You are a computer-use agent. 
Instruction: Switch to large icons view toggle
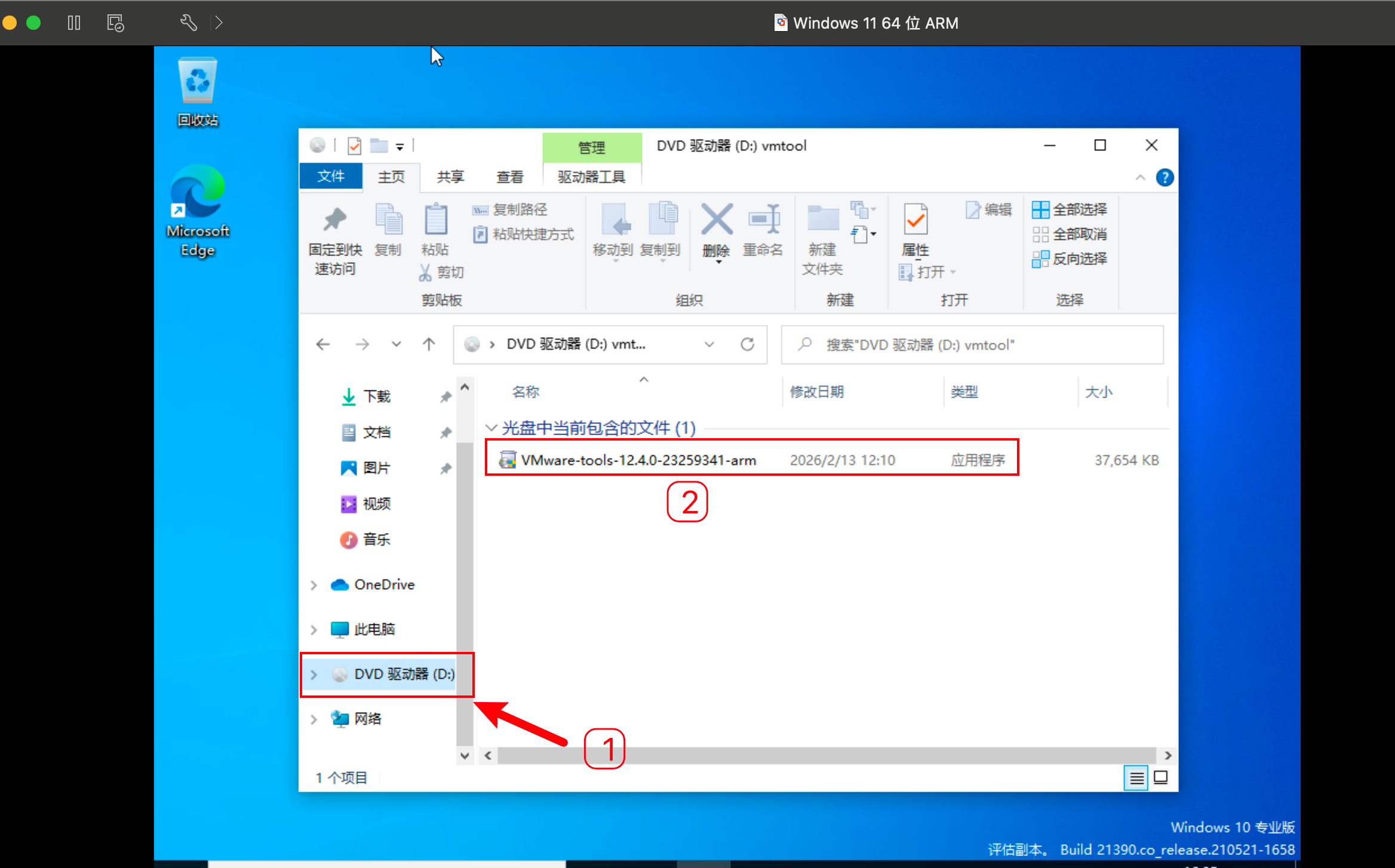pos(1161,777)
